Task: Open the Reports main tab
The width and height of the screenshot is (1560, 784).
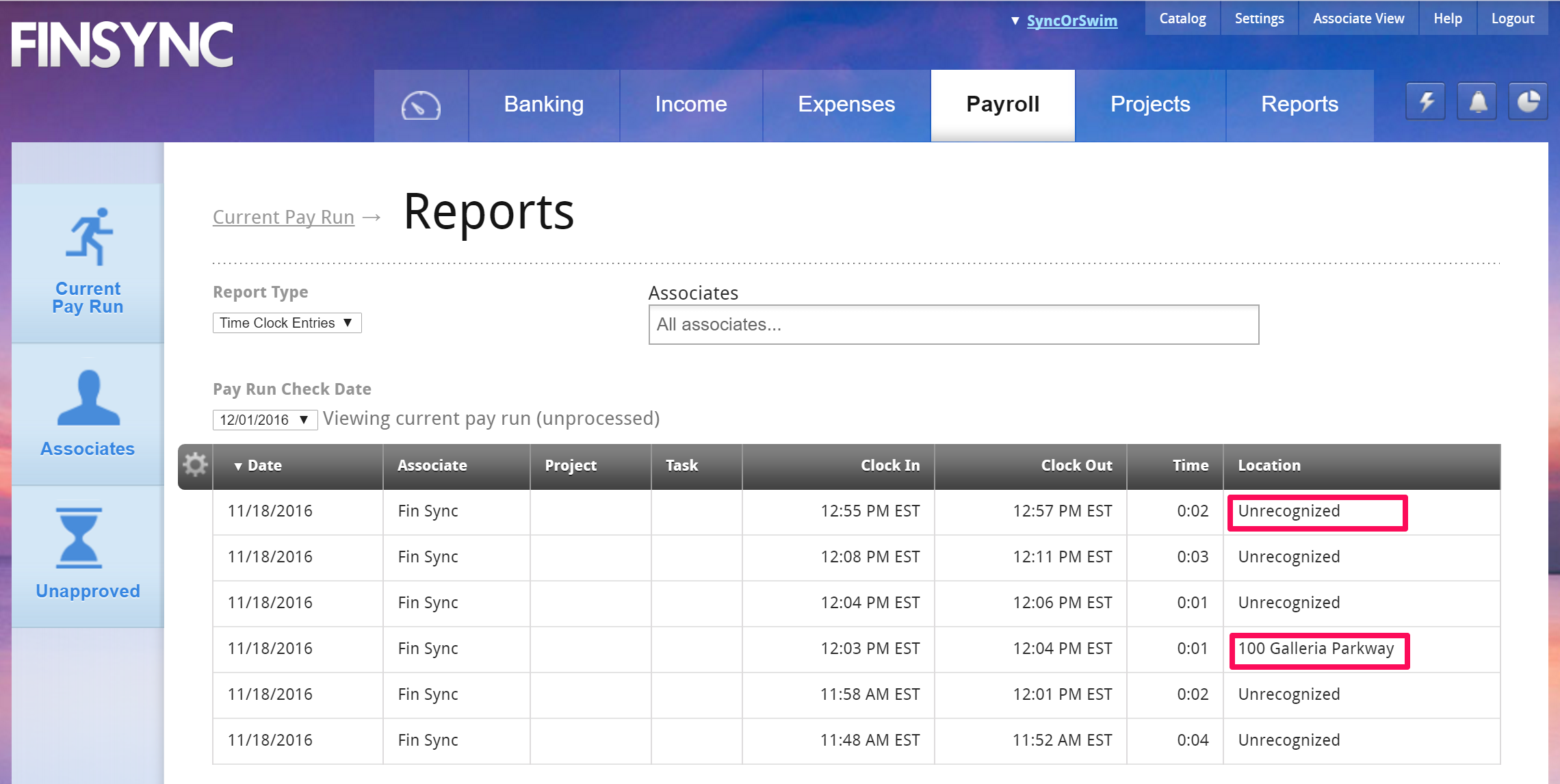Action: 1299,104
